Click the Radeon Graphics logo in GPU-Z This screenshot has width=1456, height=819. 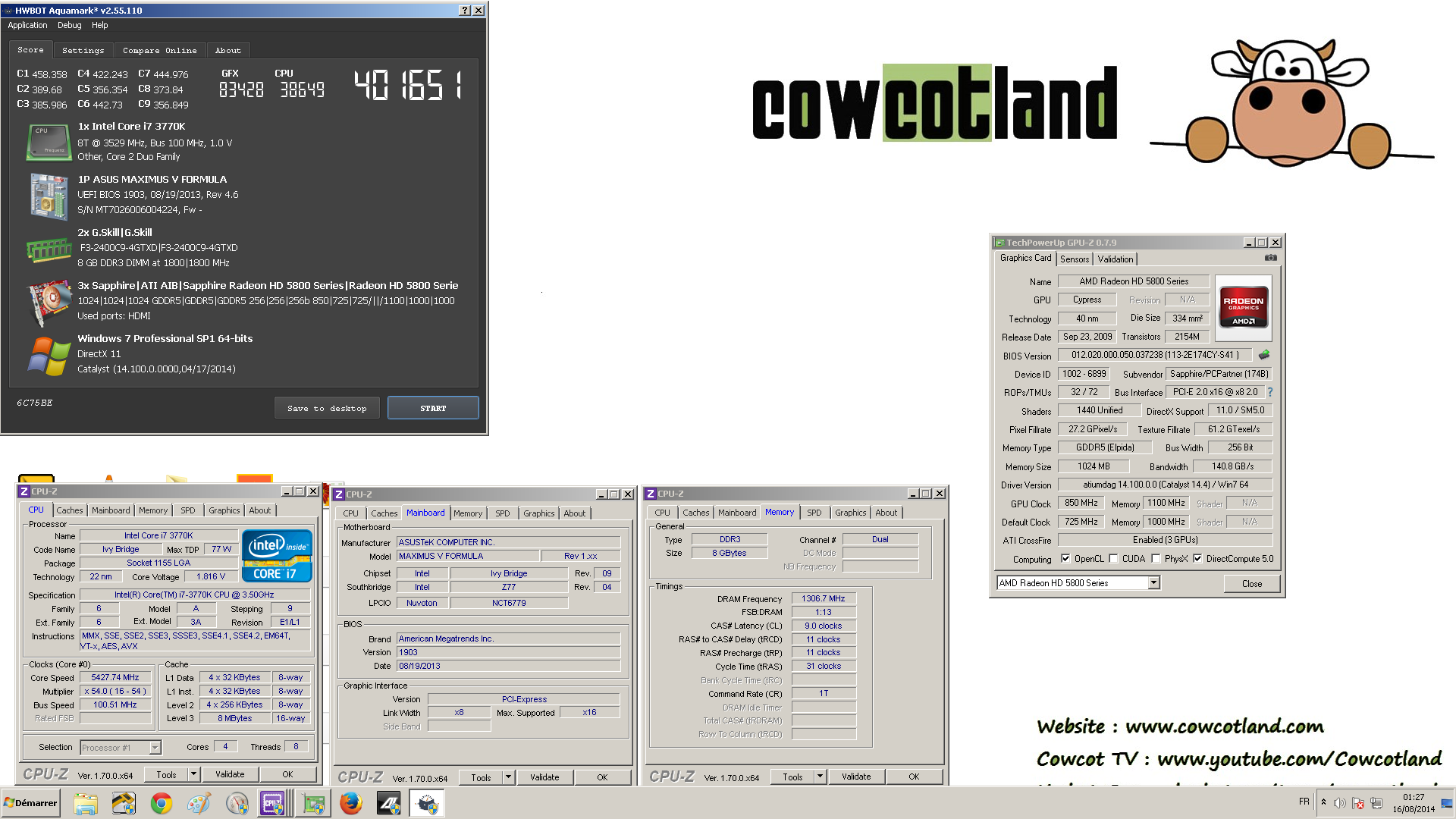1243,306
